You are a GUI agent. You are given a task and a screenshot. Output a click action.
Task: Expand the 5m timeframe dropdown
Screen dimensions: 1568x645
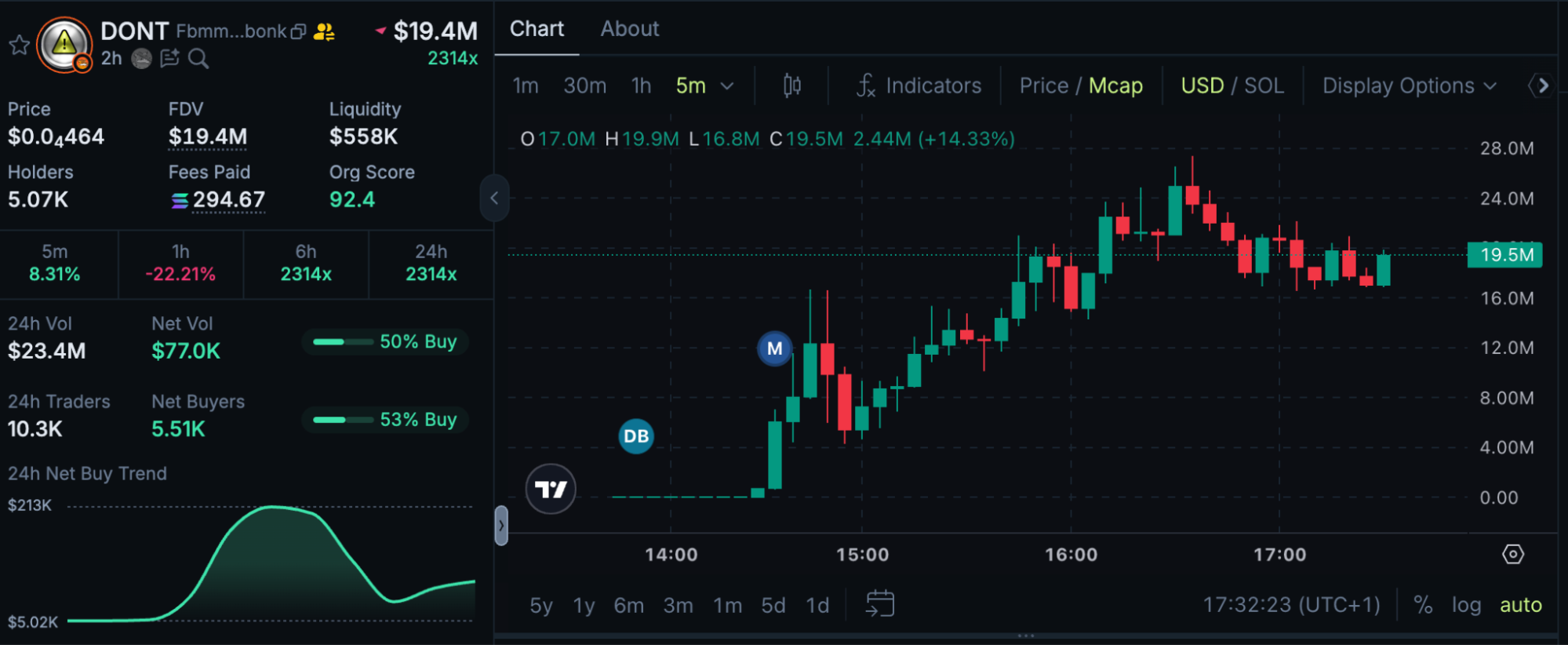[x=726, y=86]
